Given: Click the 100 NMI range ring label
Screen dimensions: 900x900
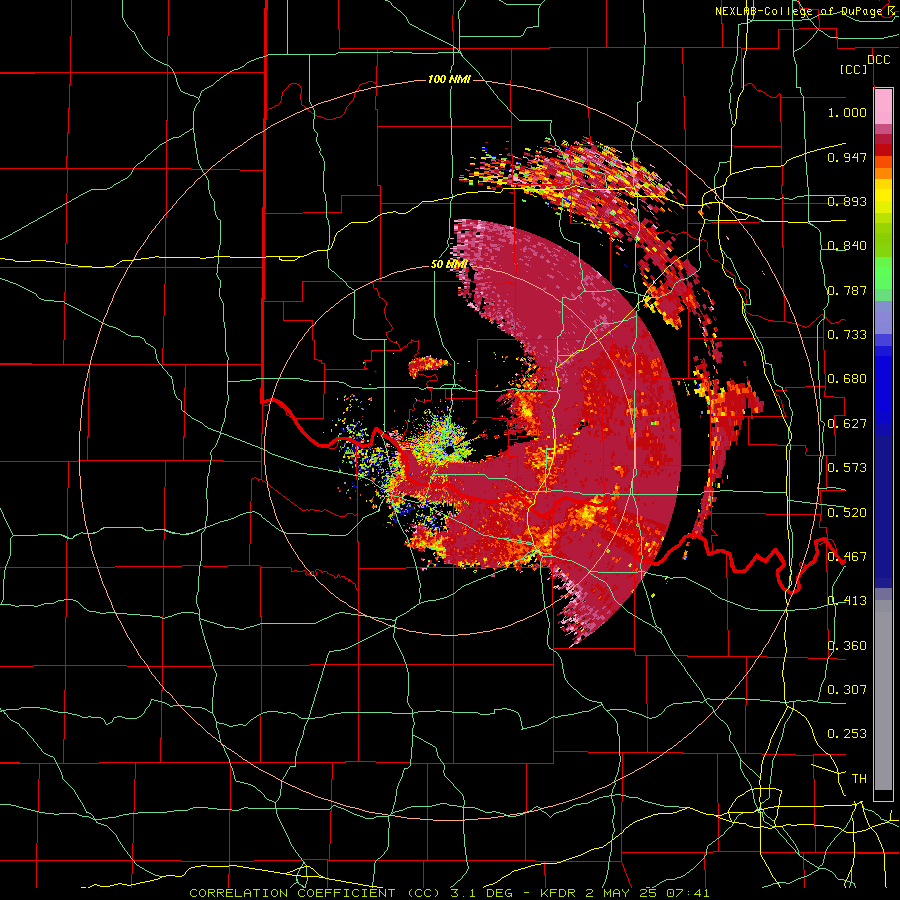Looking at the screenshot, I should coord(449,79).
